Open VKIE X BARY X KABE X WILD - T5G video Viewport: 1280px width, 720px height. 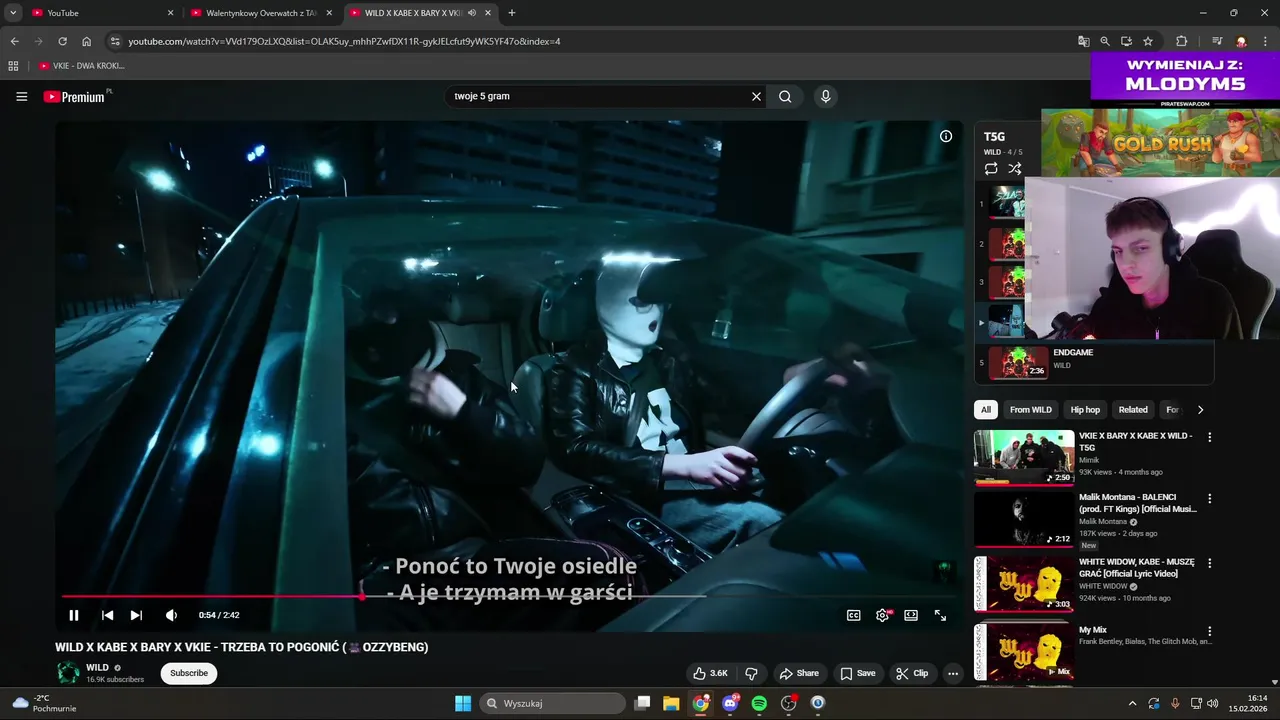pyautogui.click(x=1135, y=442)
